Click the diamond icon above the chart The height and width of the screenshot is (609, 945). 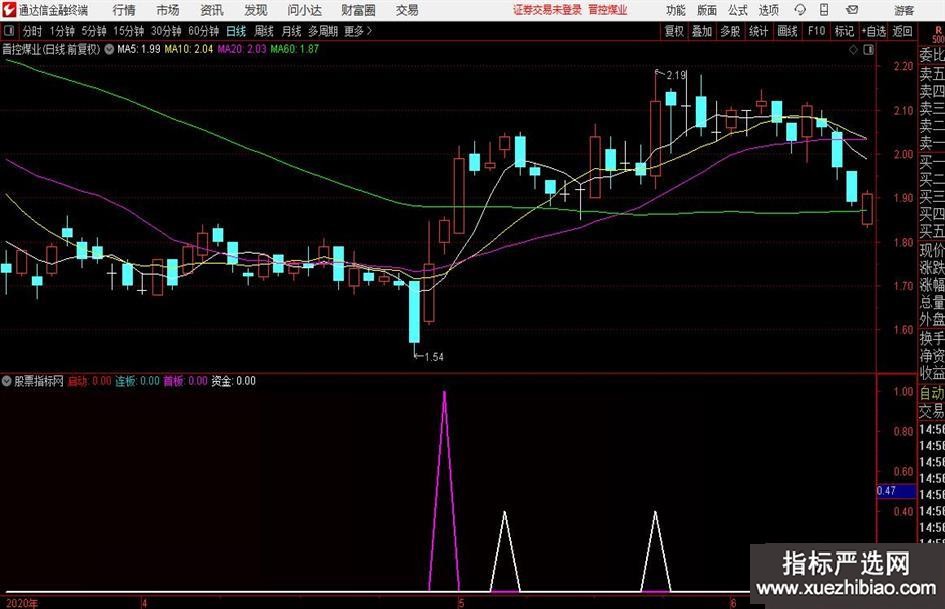pyautogui.click(x=853, y=50)
